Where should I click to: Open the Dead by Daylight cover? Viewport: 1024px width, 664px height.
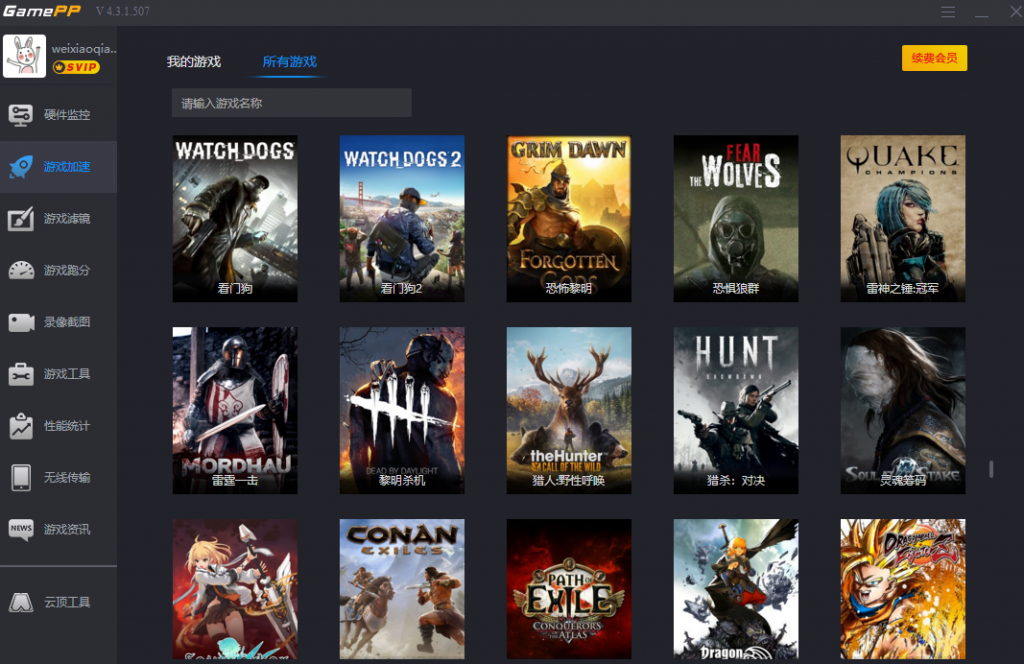tap(402, 410)
